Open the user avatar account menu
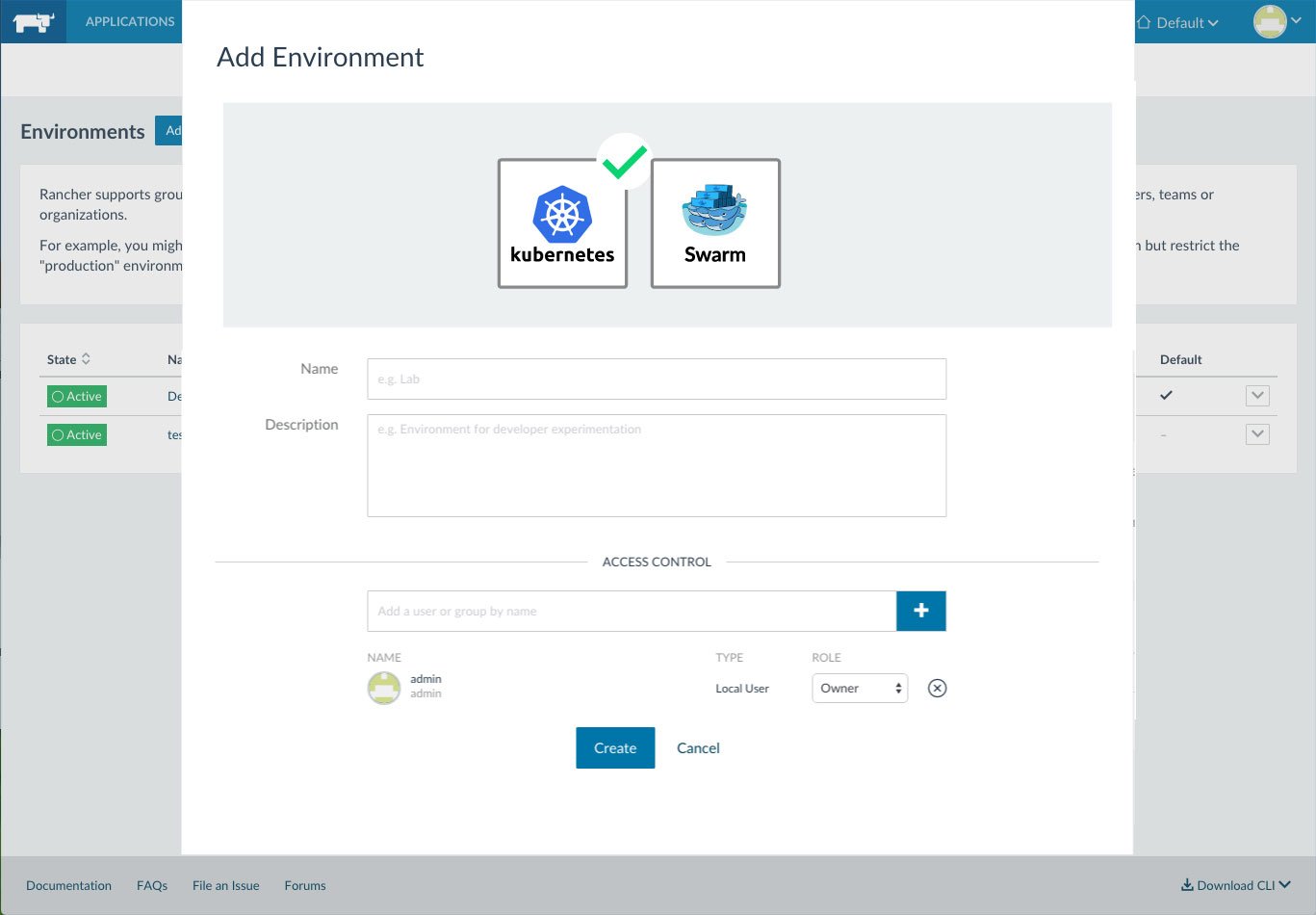The height and width of the screenshot is (915, 1316). click(1277, 21)
